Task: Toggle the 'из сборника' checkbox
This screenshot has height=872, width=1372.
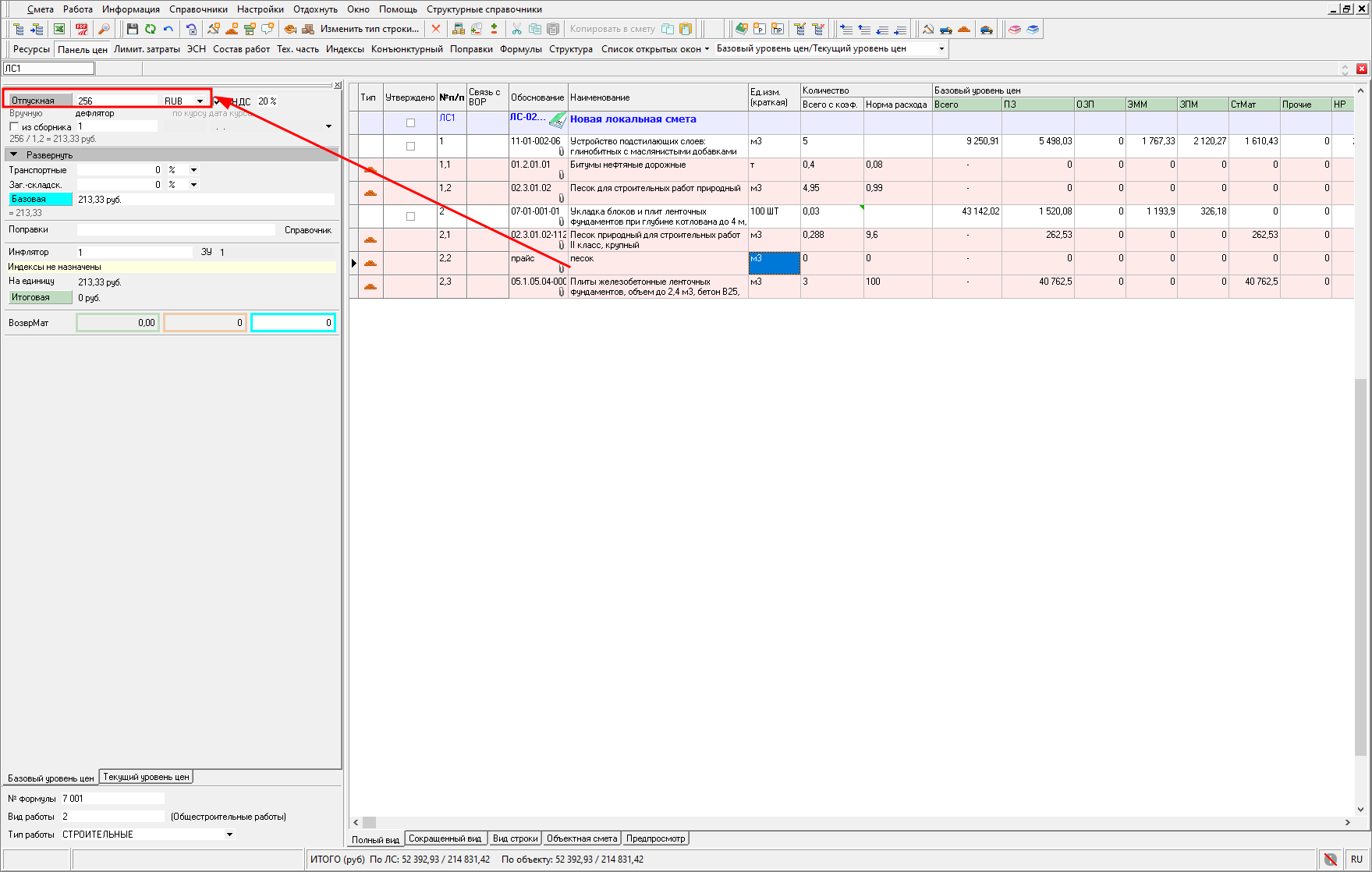Action: (14, 126)
